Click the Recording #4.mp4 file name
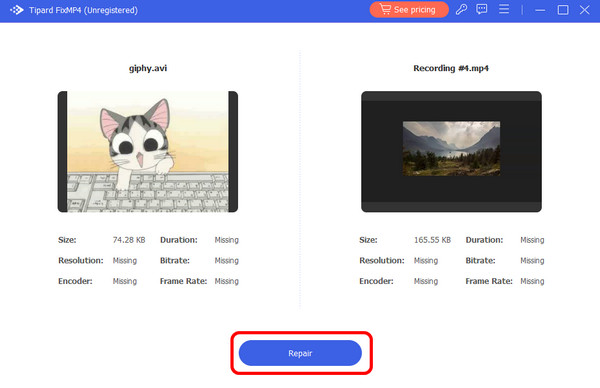 click(x=451, y=68)
